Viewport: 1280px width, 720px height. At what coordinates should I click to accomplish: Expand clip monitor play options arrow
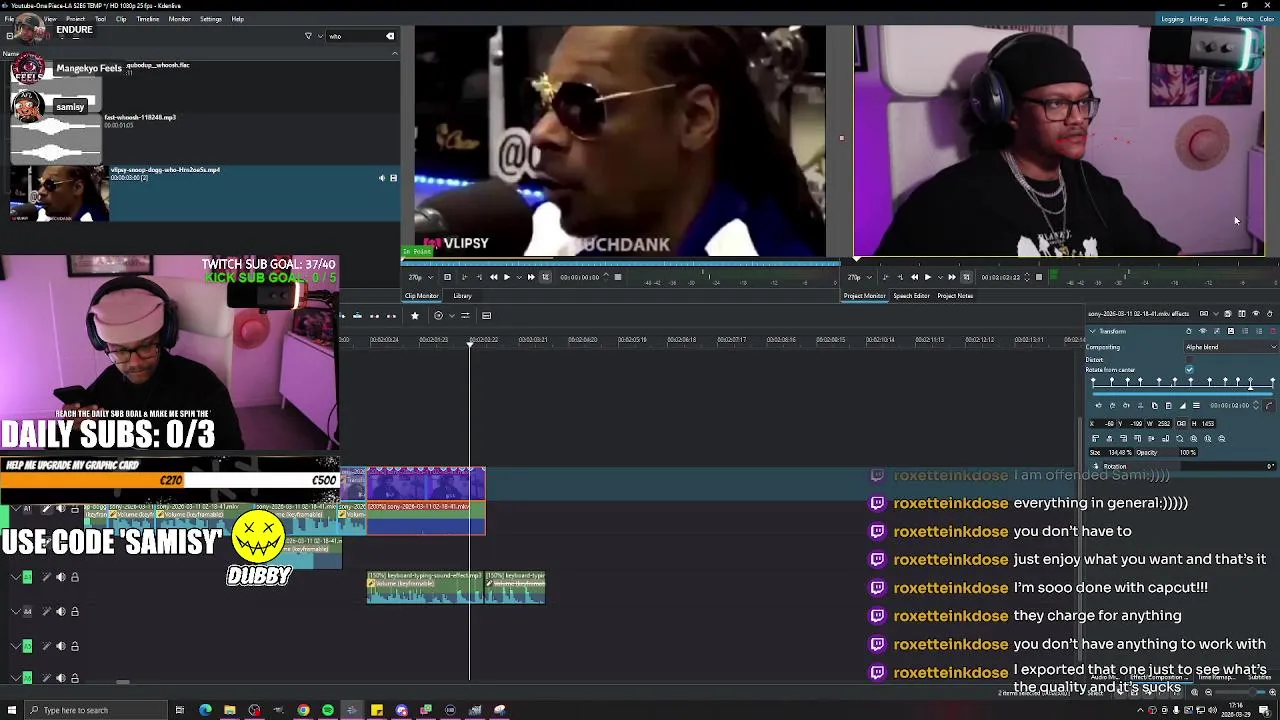point(519,277)
